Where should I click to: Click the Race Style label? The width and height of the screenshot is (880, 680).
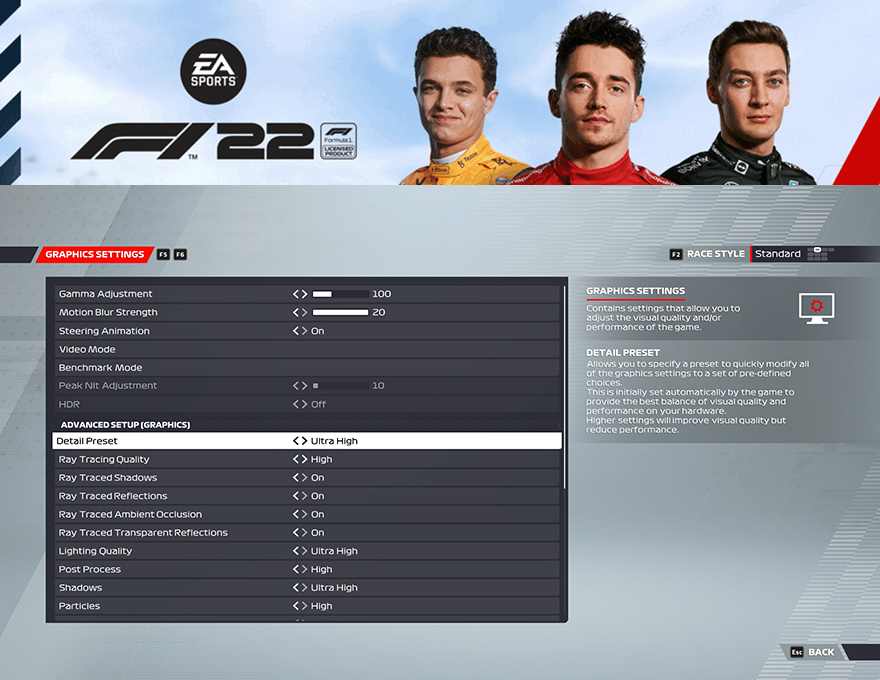[716, 254]
